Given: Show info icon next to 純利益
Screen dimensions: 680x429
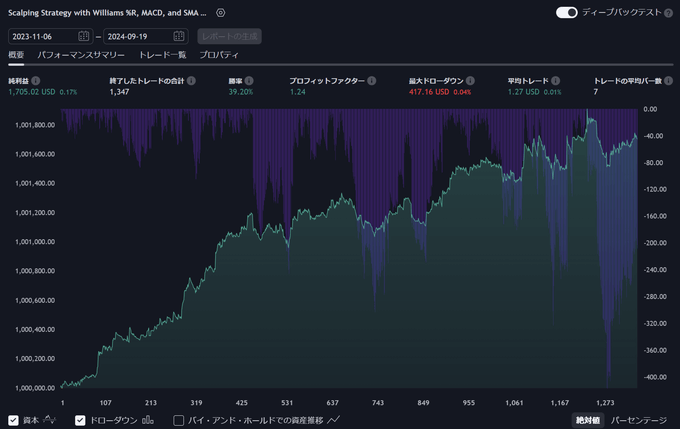Looking at the screenshot, I should click(x=36, y=81).
